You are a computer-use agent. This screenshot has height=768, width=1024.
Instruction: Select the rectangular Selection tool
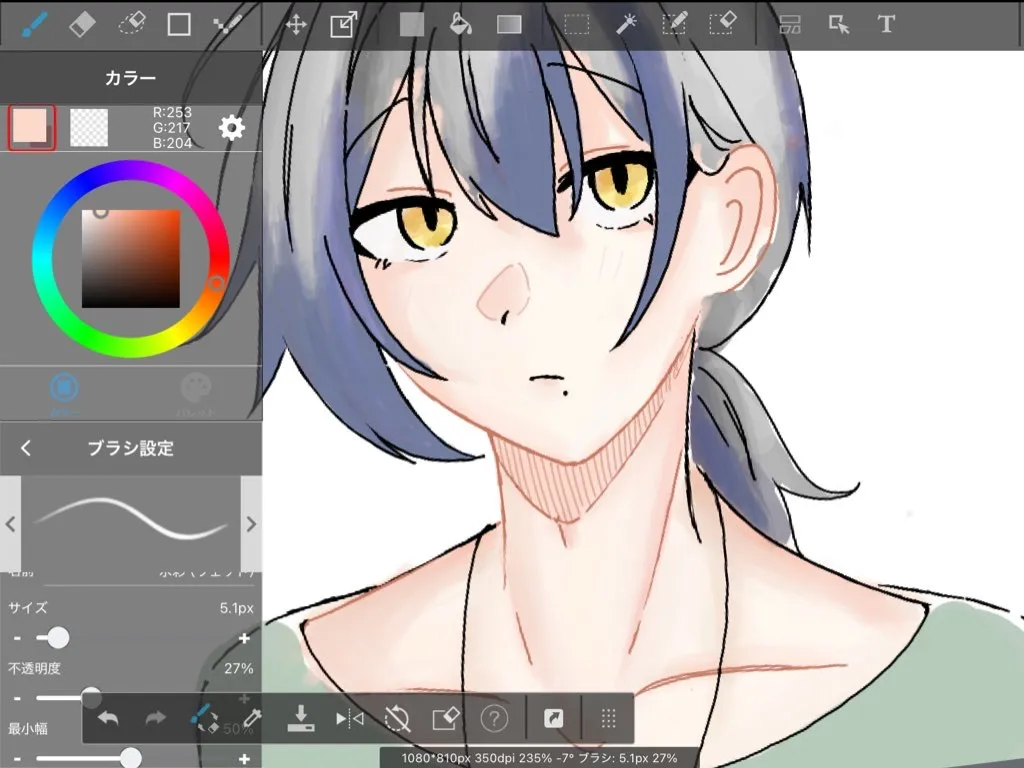pos(577,25)
